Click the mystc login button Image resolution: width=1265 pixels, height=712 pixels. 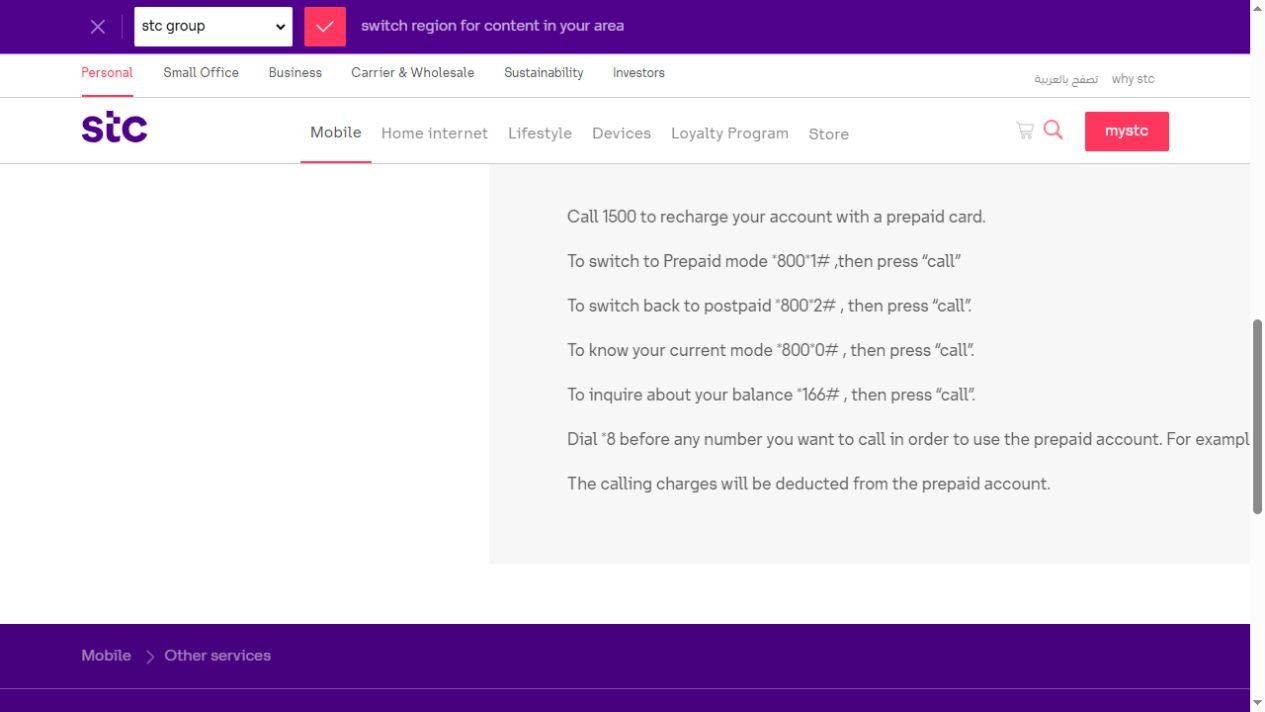pyautogui.click(x=1127, y=131)
